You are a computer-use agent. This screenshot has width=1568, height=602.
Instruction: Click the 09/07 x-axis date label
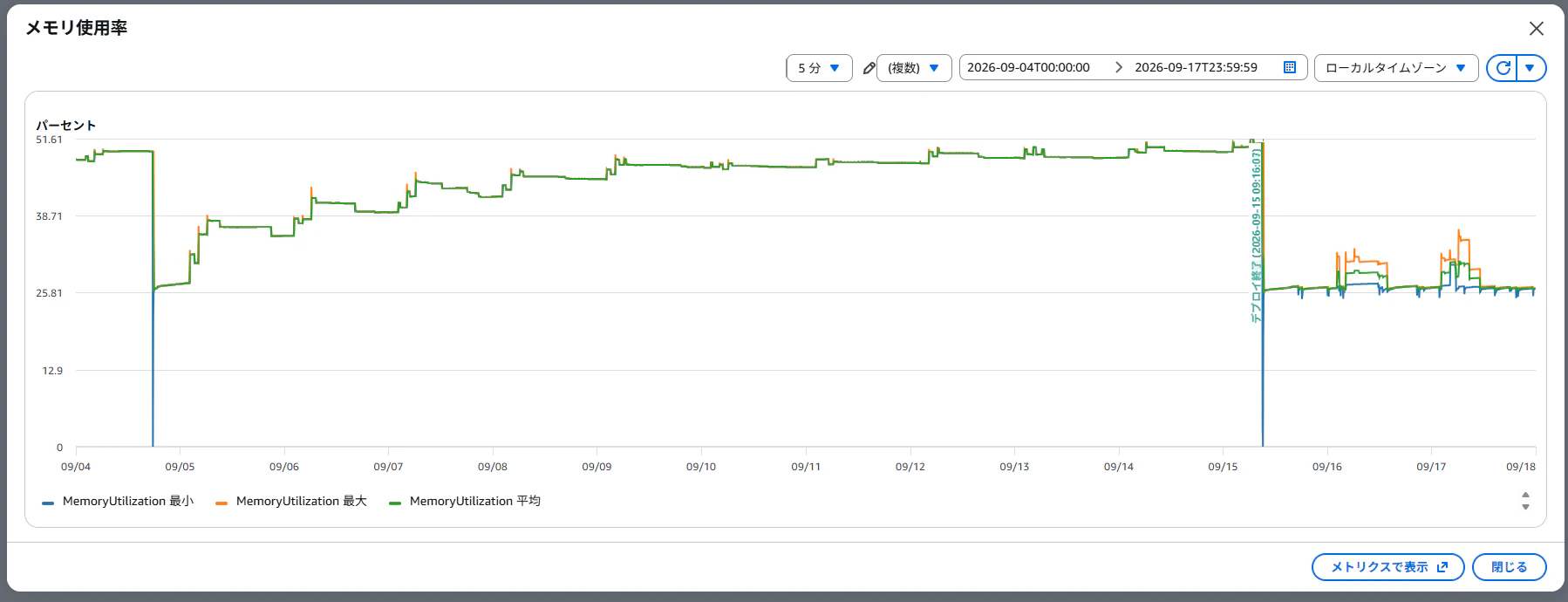tap(388, 467)
